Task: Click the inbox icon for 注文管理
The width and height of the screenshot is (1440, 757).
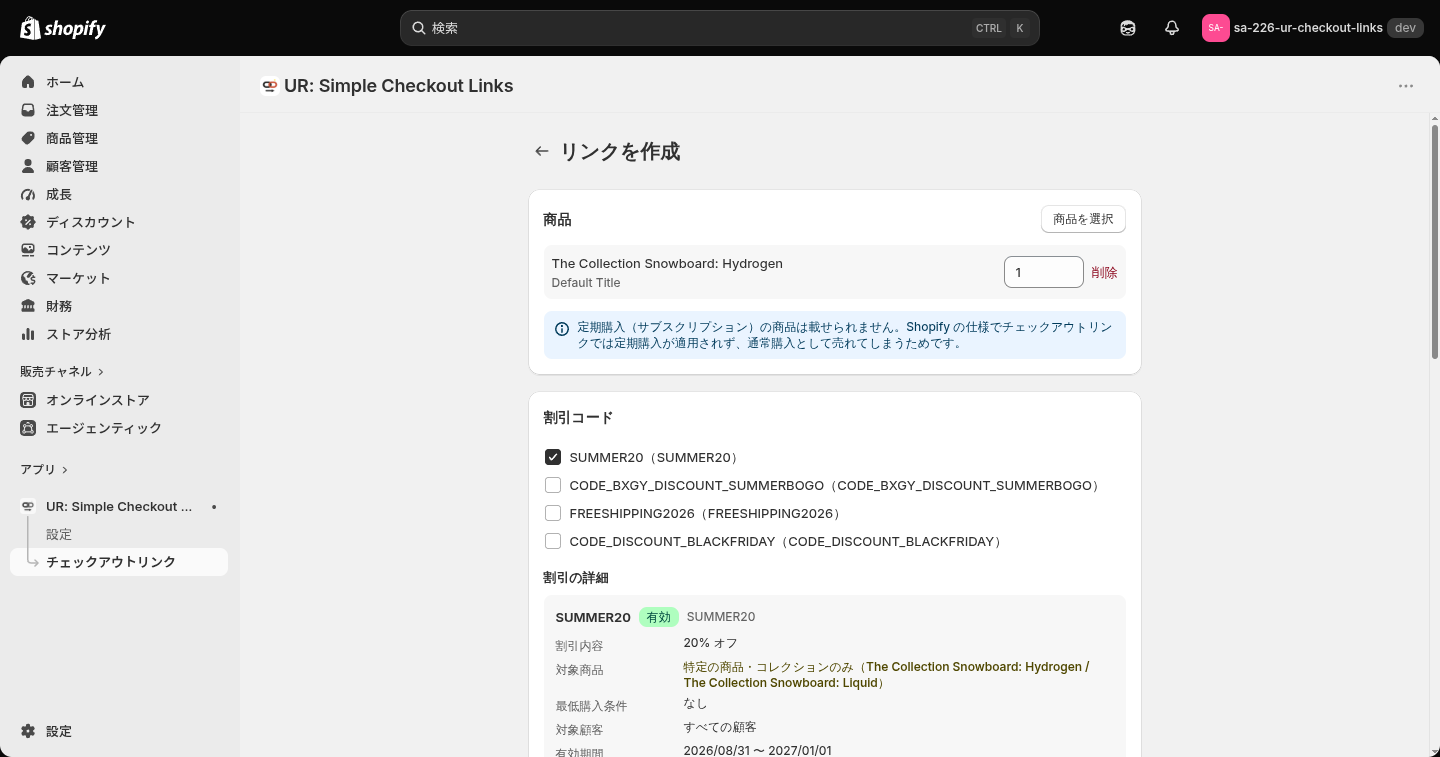Action: (28, 110)
